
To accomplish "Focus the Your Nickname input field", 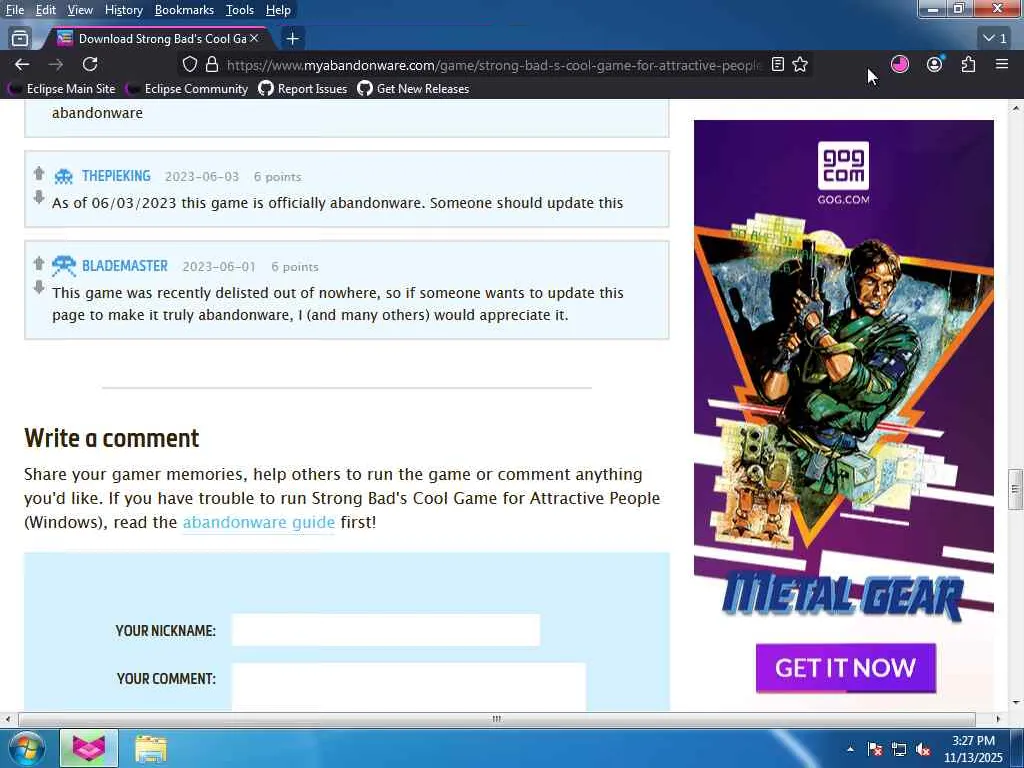I will pyautogui.click(x=386, y=630).
